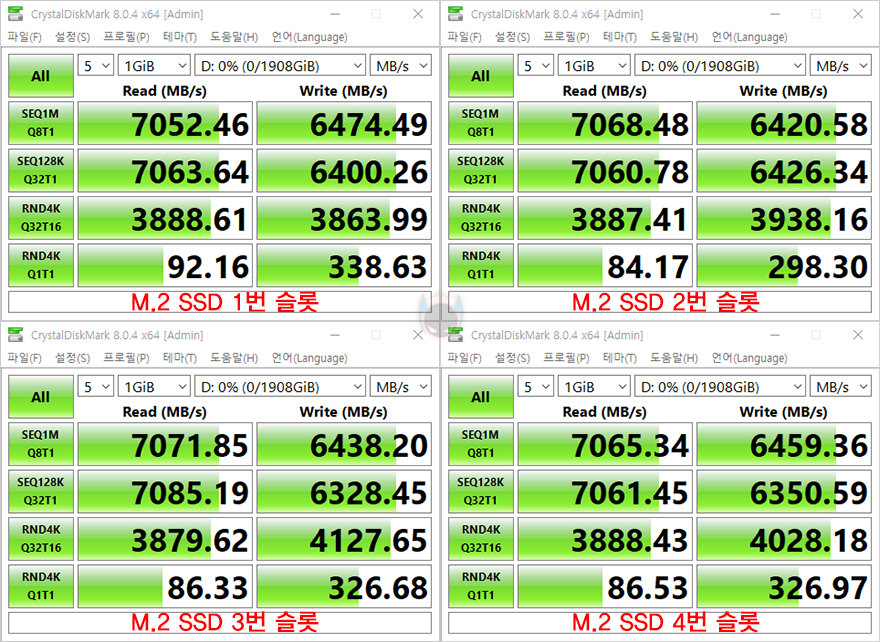Viewport: 880px width, 642px height.
Task: Start SEQ1M Q8T1 test in 3번 슬롯 window
Action: point(40,444)
